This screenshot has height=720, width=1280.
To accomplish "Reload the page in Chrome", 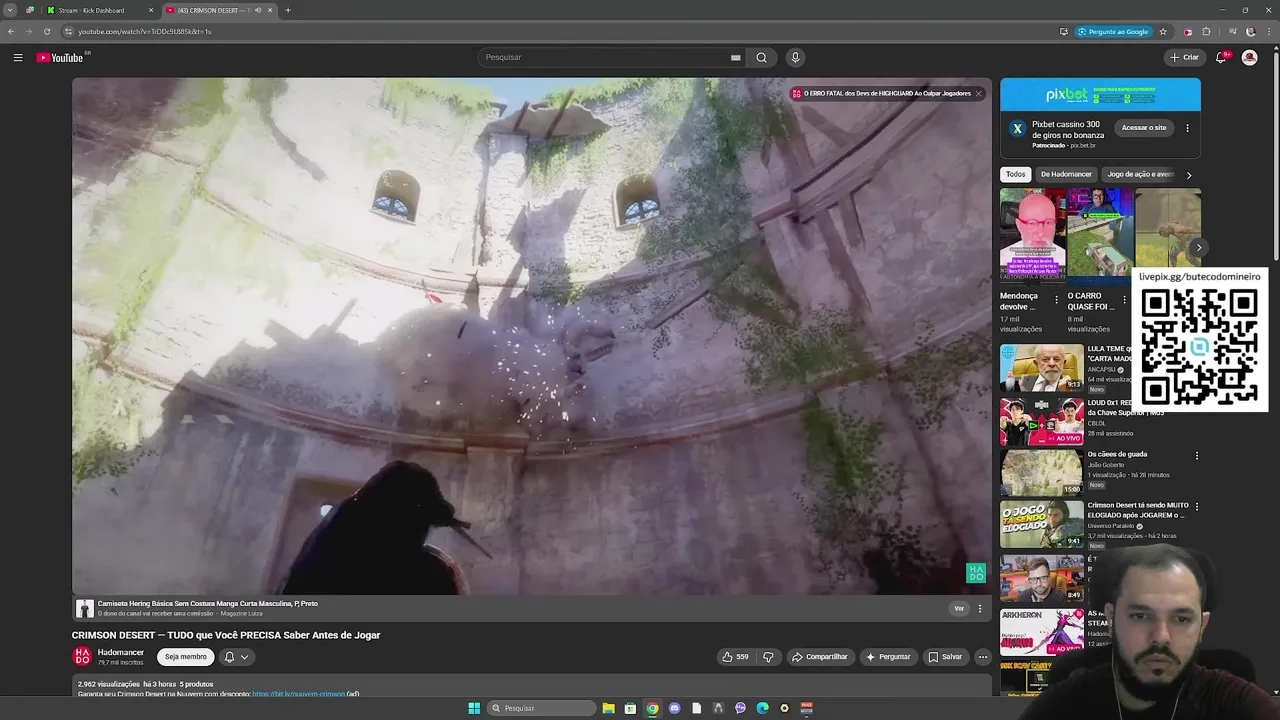I will [x=46, y=31].
